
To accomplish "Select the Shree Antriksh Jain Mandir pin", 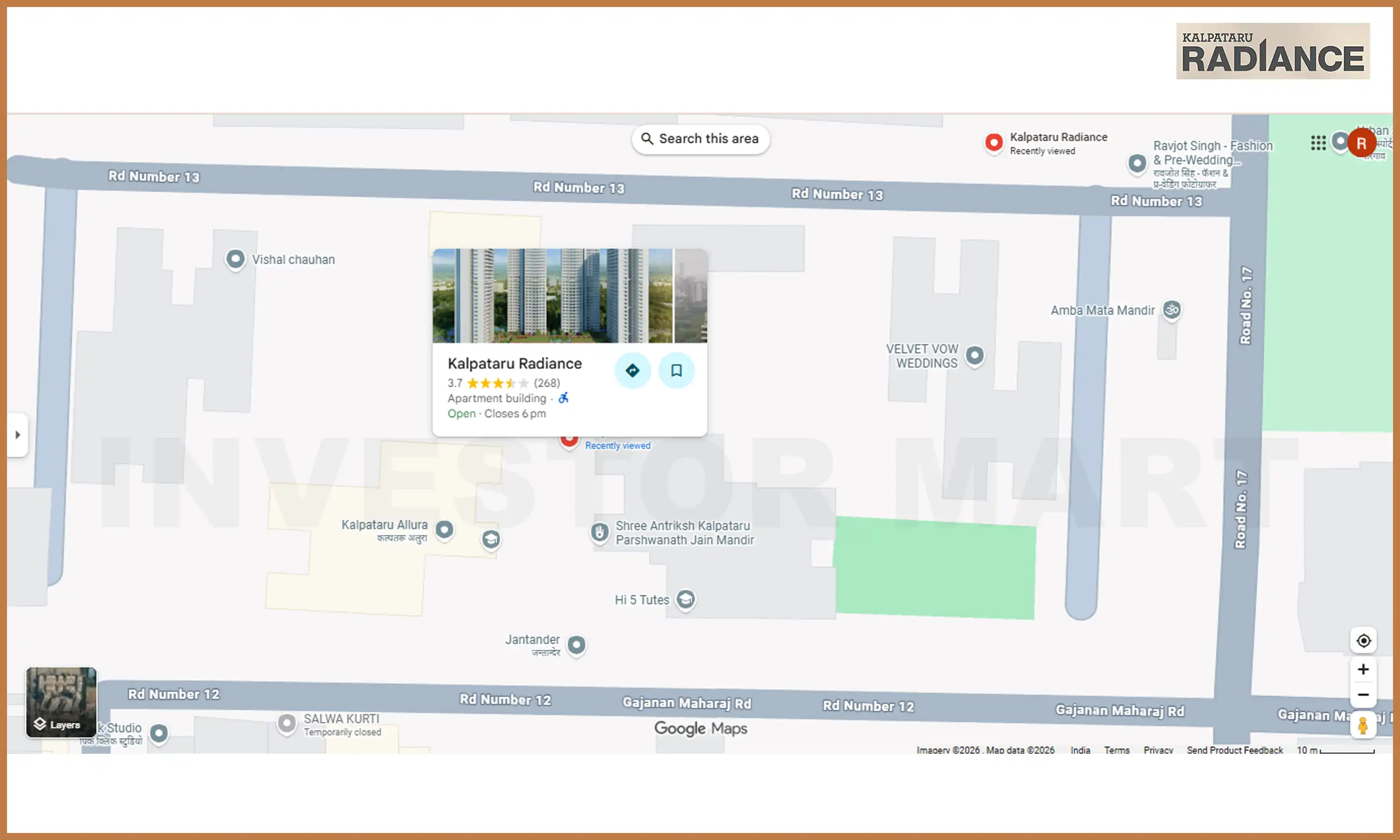I will click(x=600, y=532).
